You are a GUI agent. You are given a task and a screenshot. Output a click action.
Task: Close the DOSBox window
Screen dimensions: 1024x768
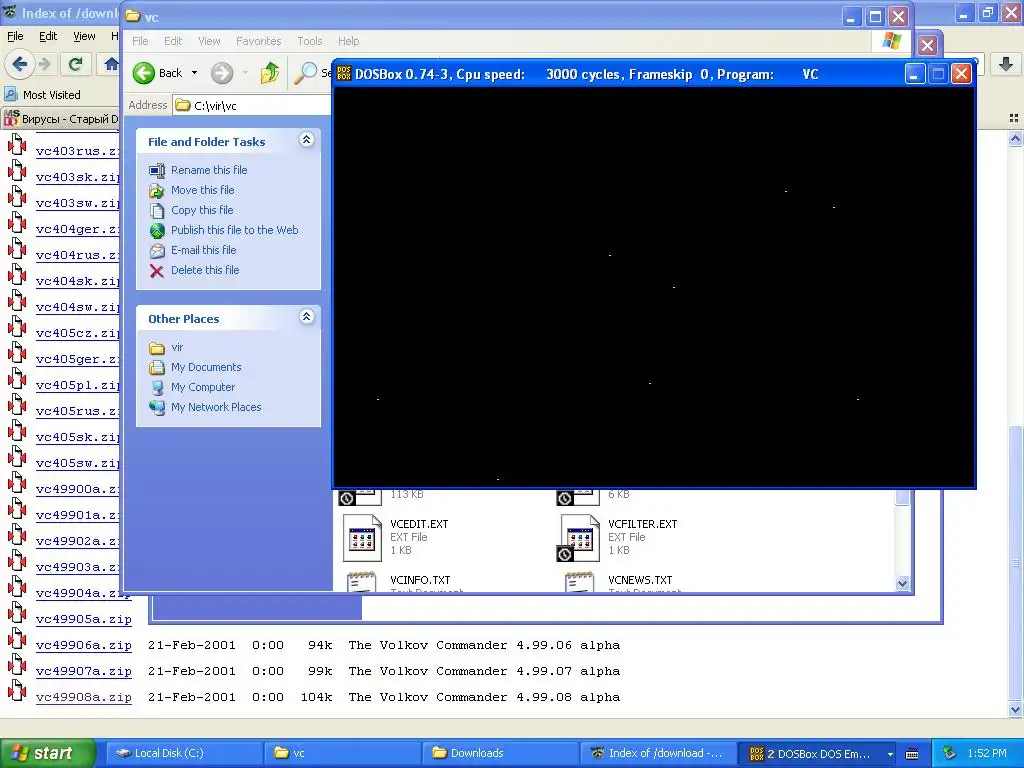tap(961, 74)
